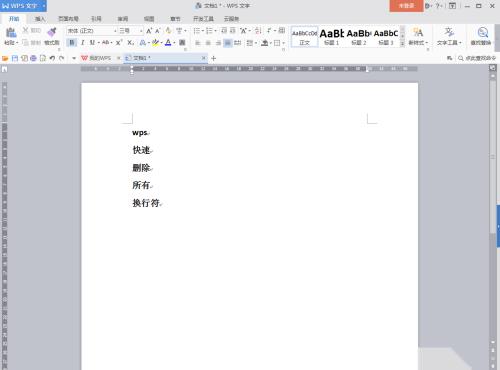500x370 pixels.
Task: Apply strikethrough to the text
Action: [105, 43]
